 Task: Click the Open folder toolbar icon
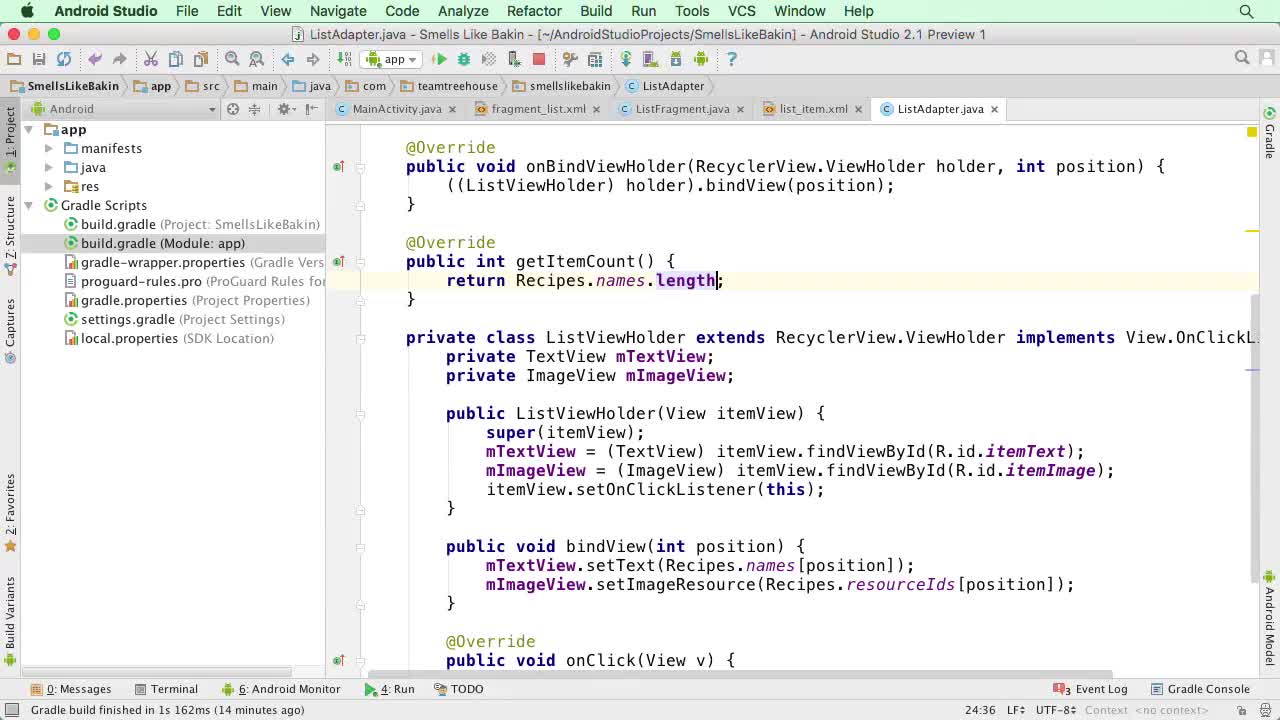pyautogui.click(x=14, y=59)
